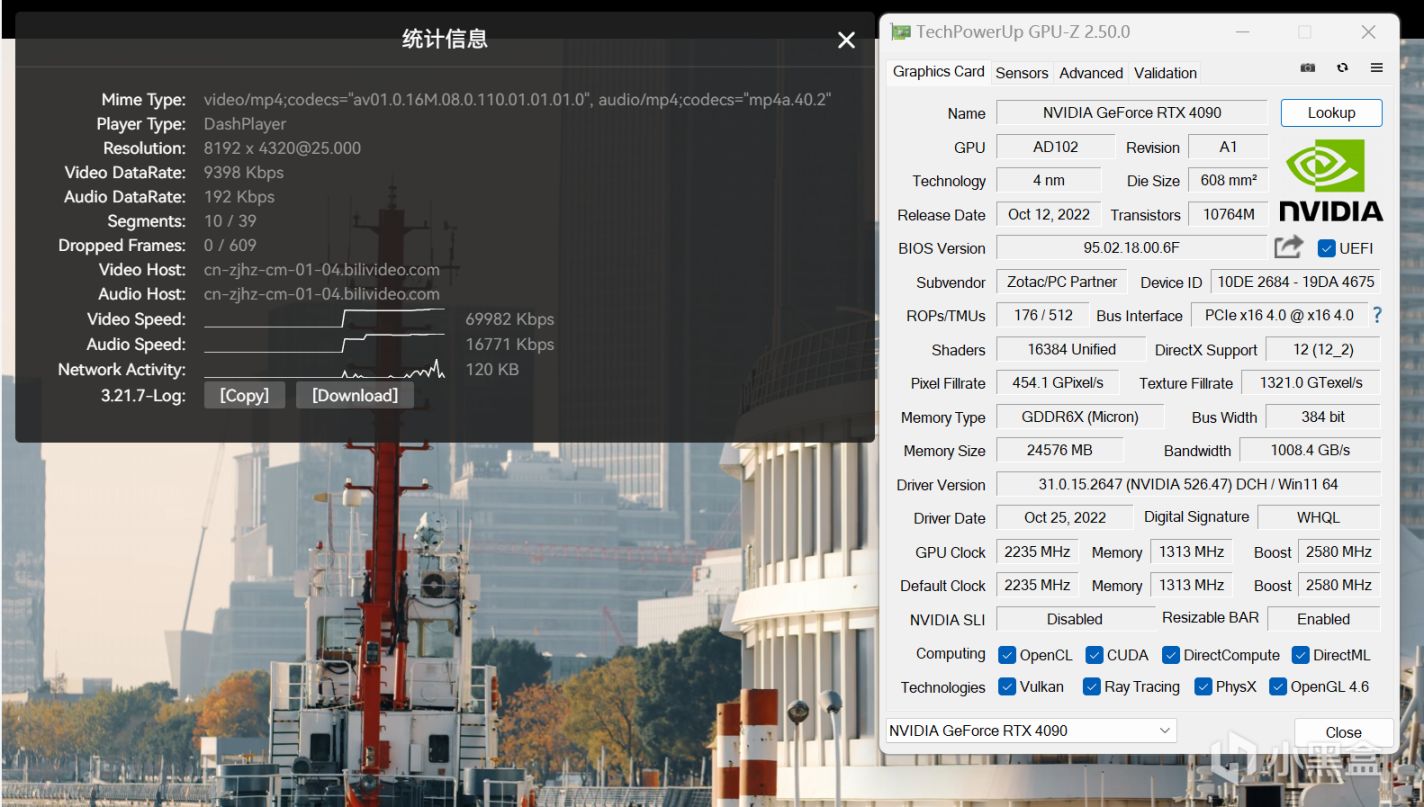This screenshot has height=807, width=1424.
Task: Switch to the Sensors tab
Action: point(1022,73)
